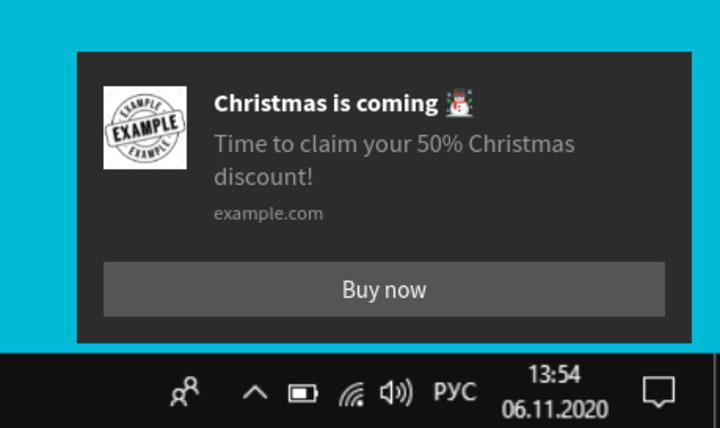Click the Show desktop strip at taskbar edge
This screenshot has height=428, width=720.
[x=717, y=391]
